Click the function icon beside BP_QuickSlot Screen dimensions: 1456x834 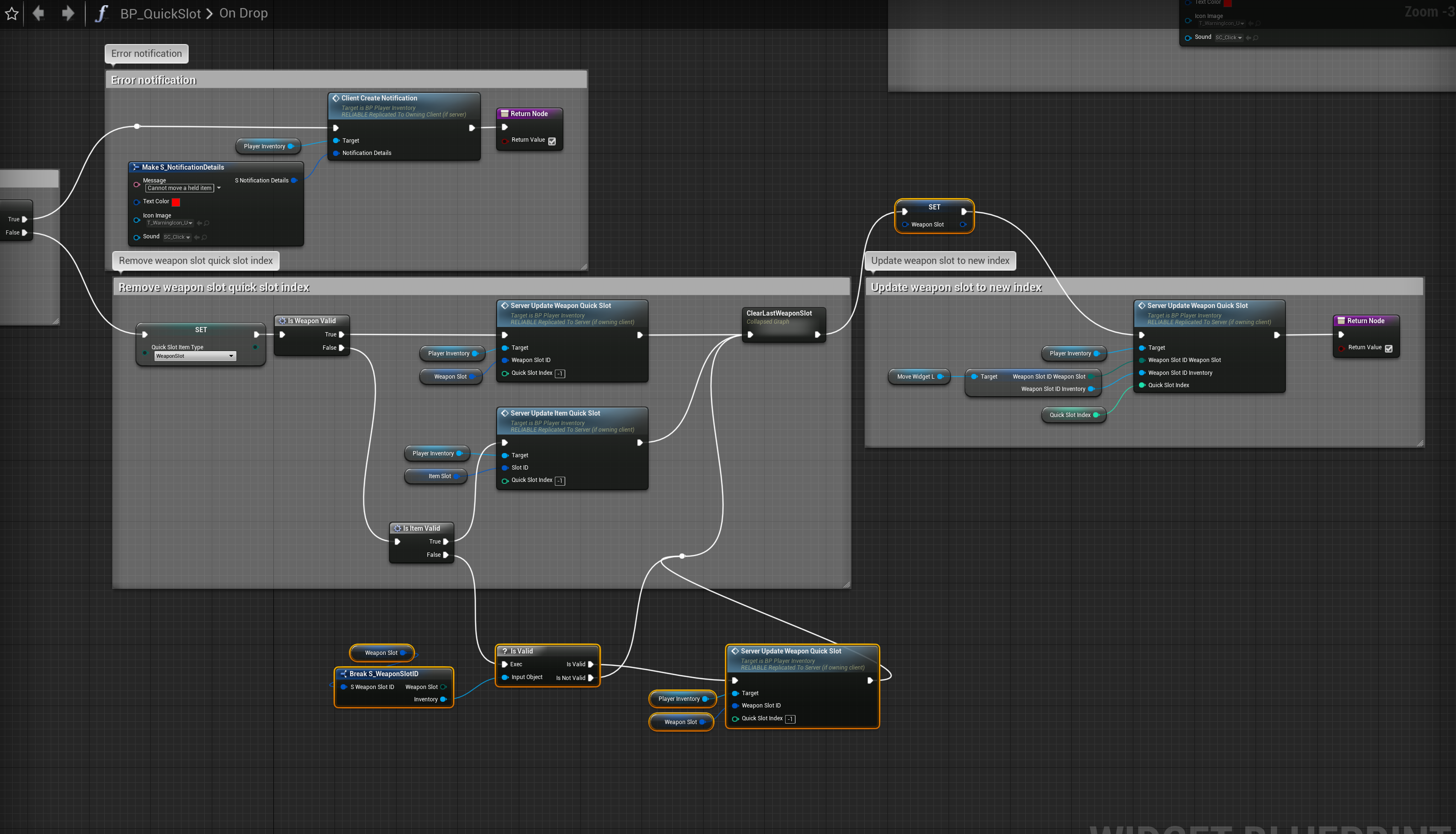click(x=101, y=13)
